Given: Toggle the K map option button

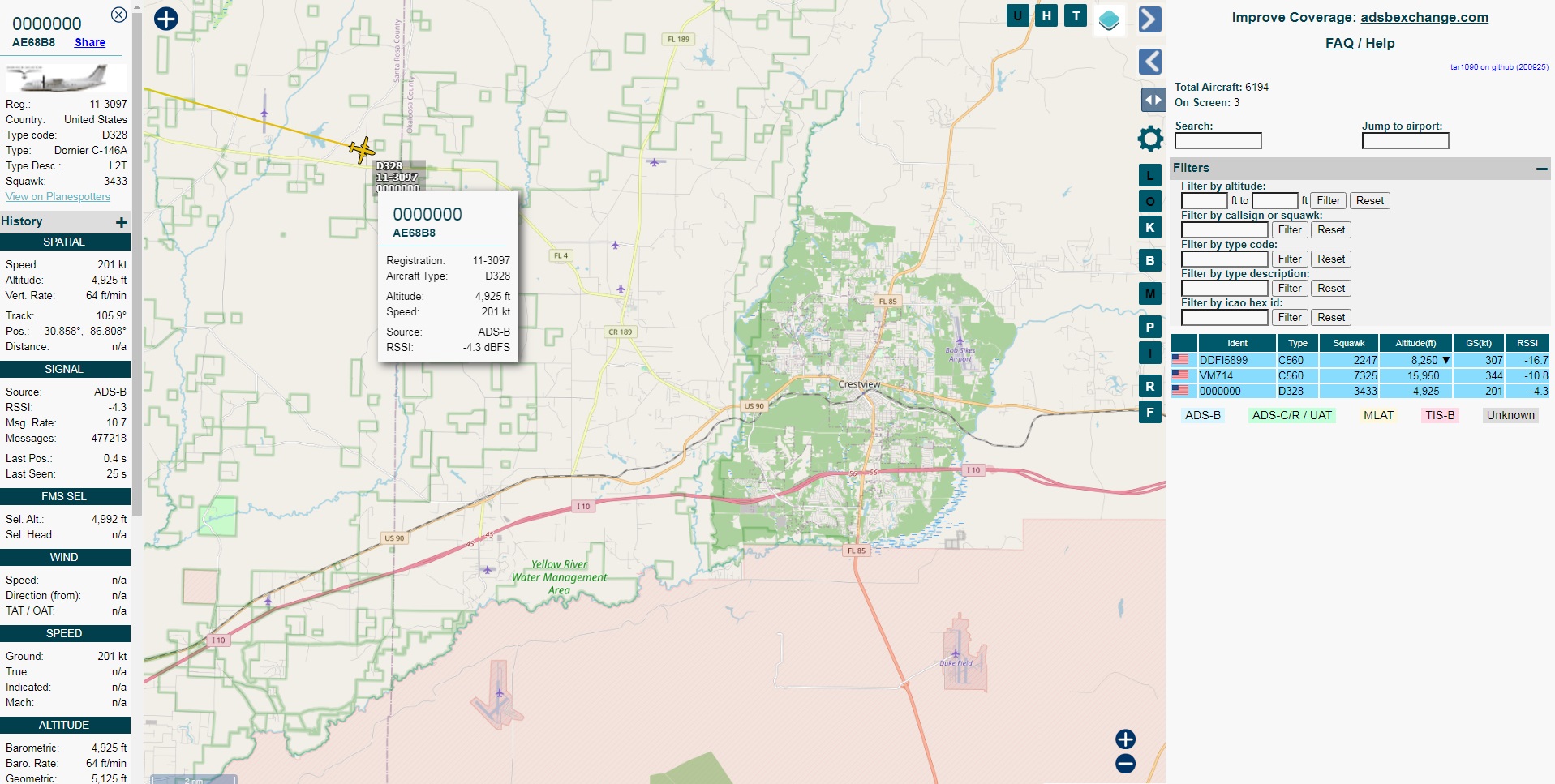Looking at the screenshot, I should [1150, 227].
